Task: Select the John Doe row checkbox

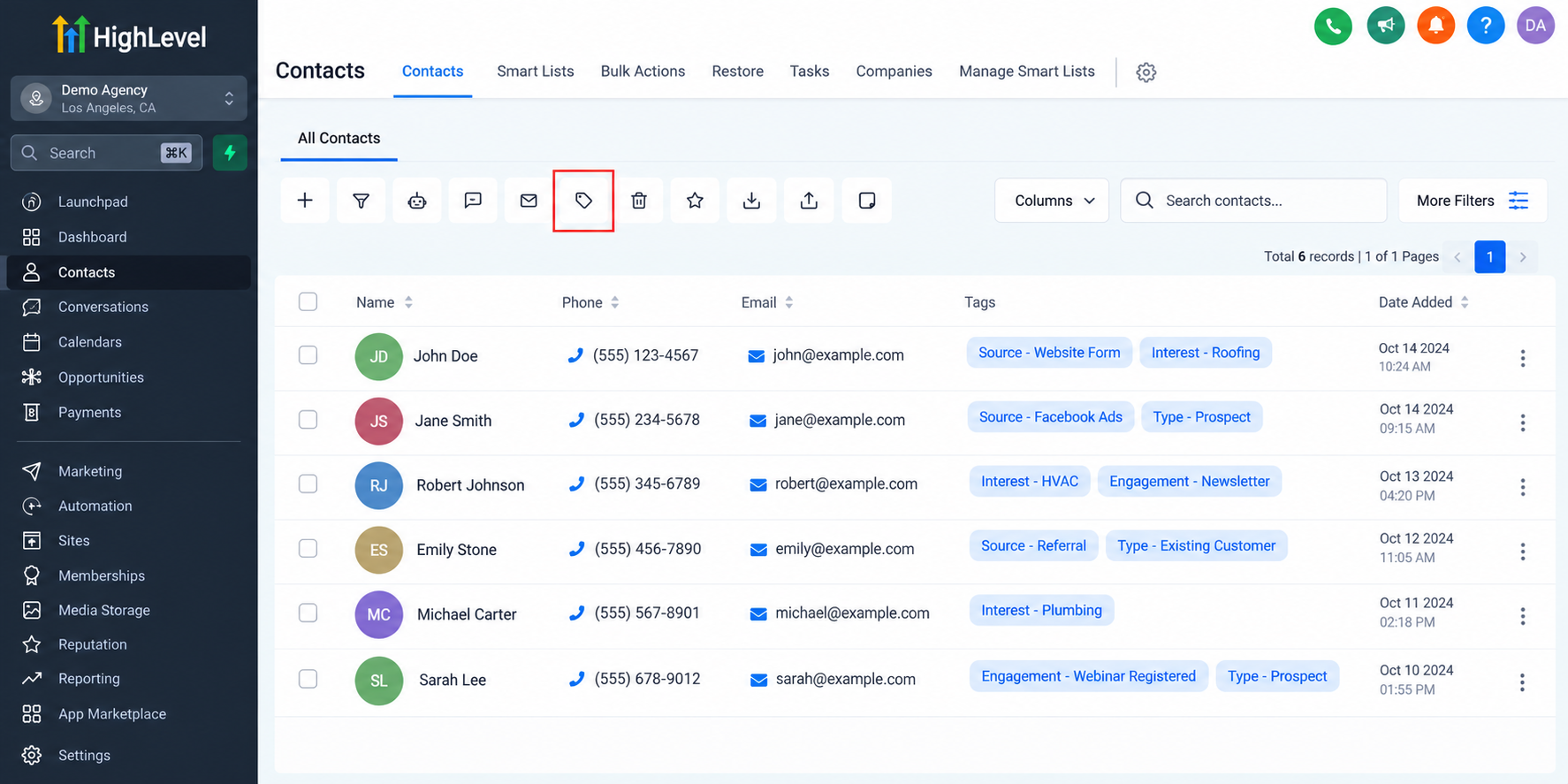Action: coord(308,354)
